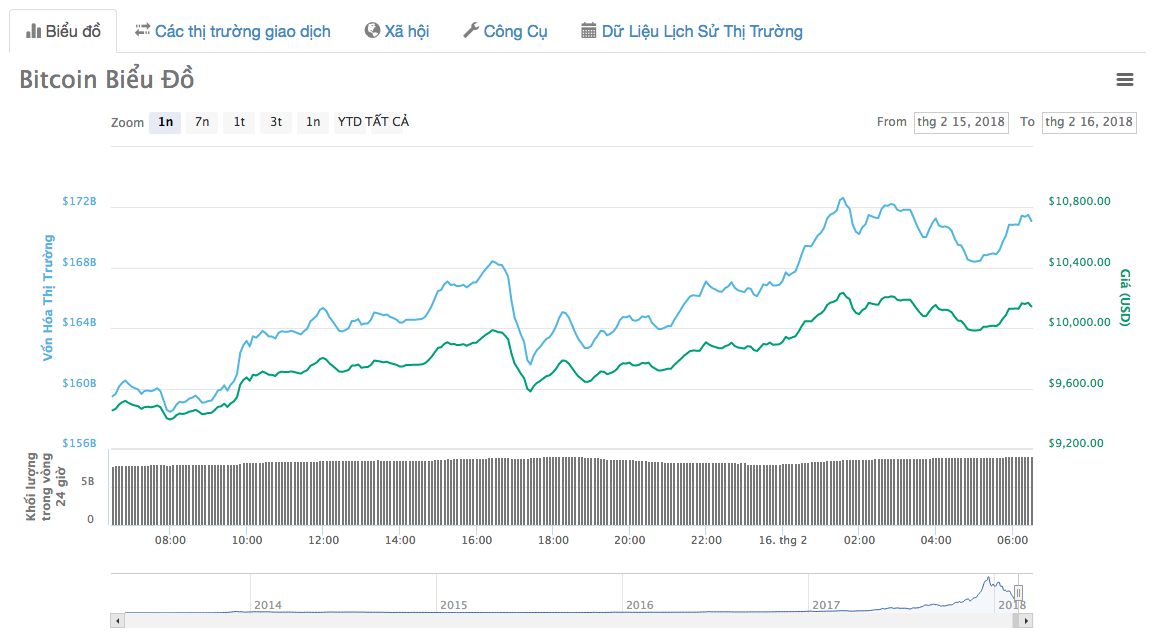Click the Vốn Hóa Thị Trường axis title
The width and height of the screenshot is (1165, 633).
[48, 298]
